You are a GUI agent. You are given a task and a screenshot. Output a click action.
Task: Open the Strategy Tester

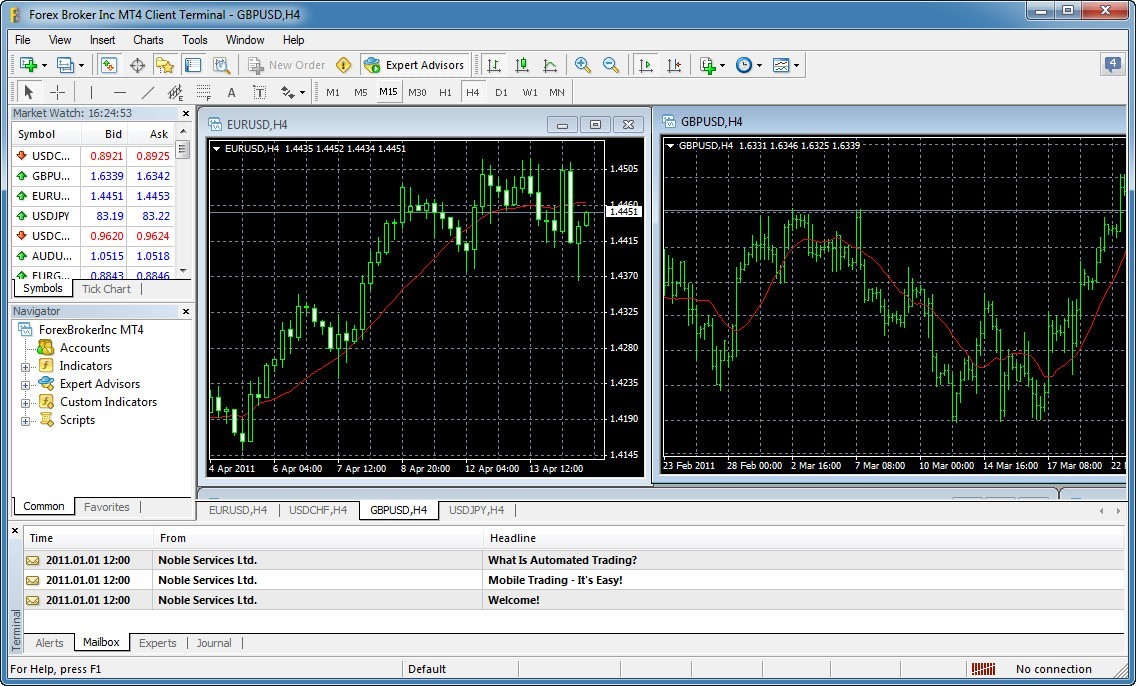click(222, 65)
